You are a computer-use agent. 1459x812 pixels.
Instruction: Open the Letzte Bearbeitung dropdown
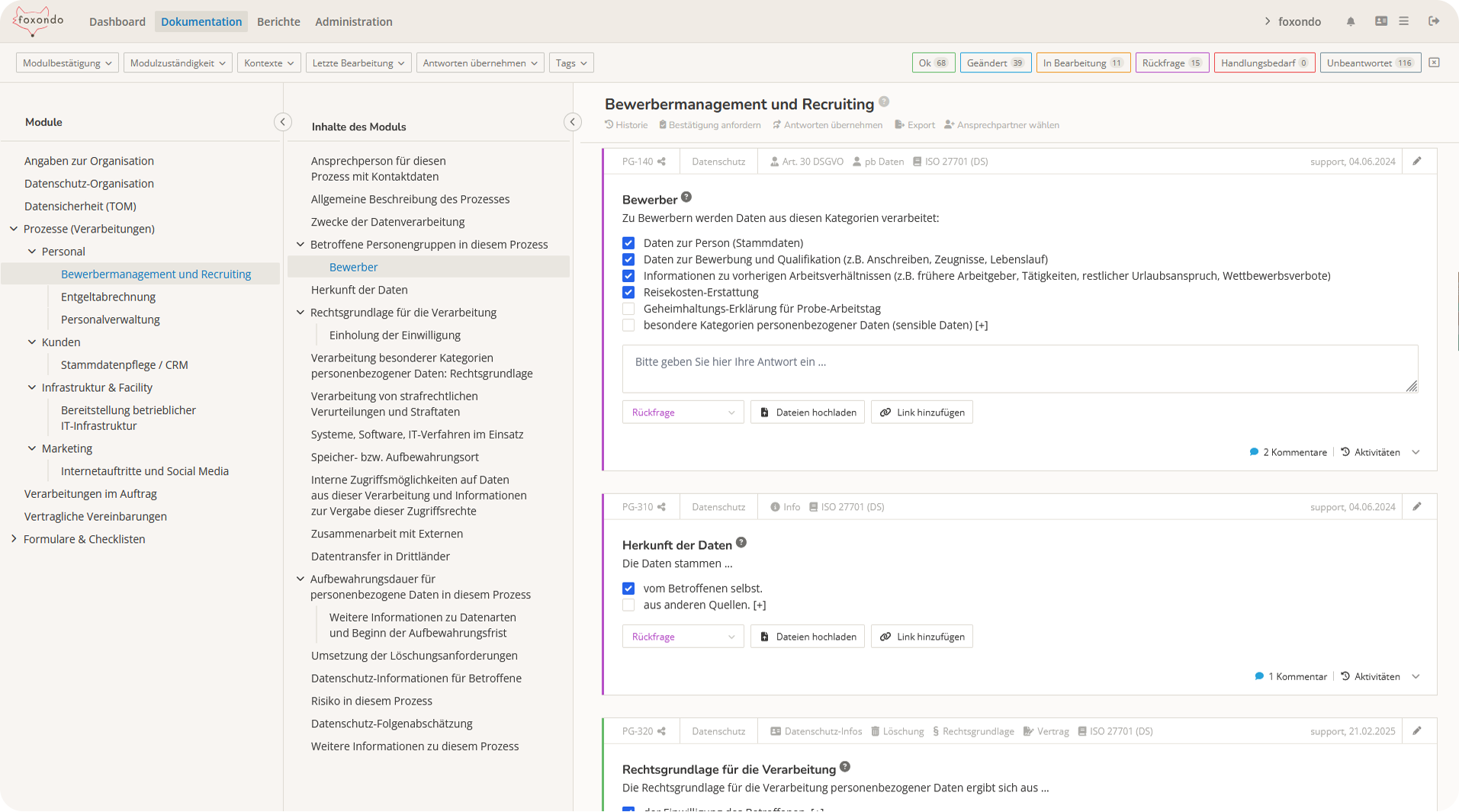(358, 63)
